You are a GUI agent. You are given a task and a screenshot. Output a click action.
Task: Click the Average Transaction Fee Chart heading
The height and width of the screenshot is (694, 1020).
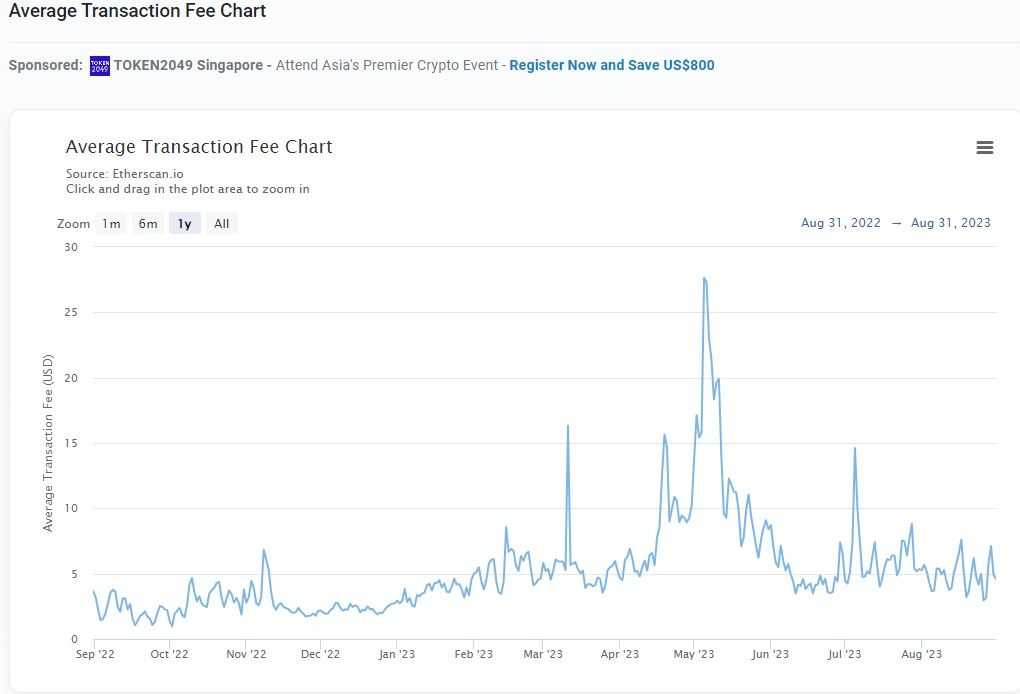198,147
